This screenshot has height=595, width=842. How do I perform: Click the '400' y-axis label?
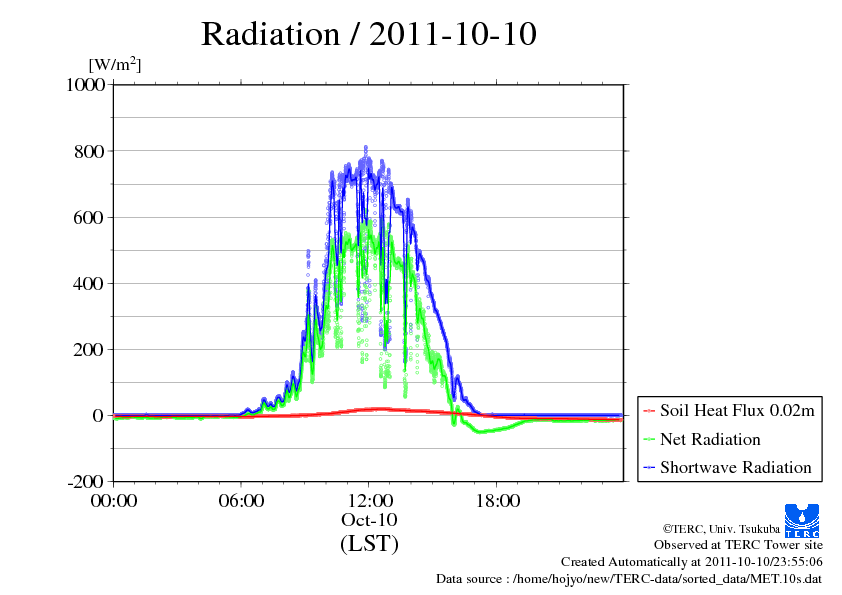point(89,284)
